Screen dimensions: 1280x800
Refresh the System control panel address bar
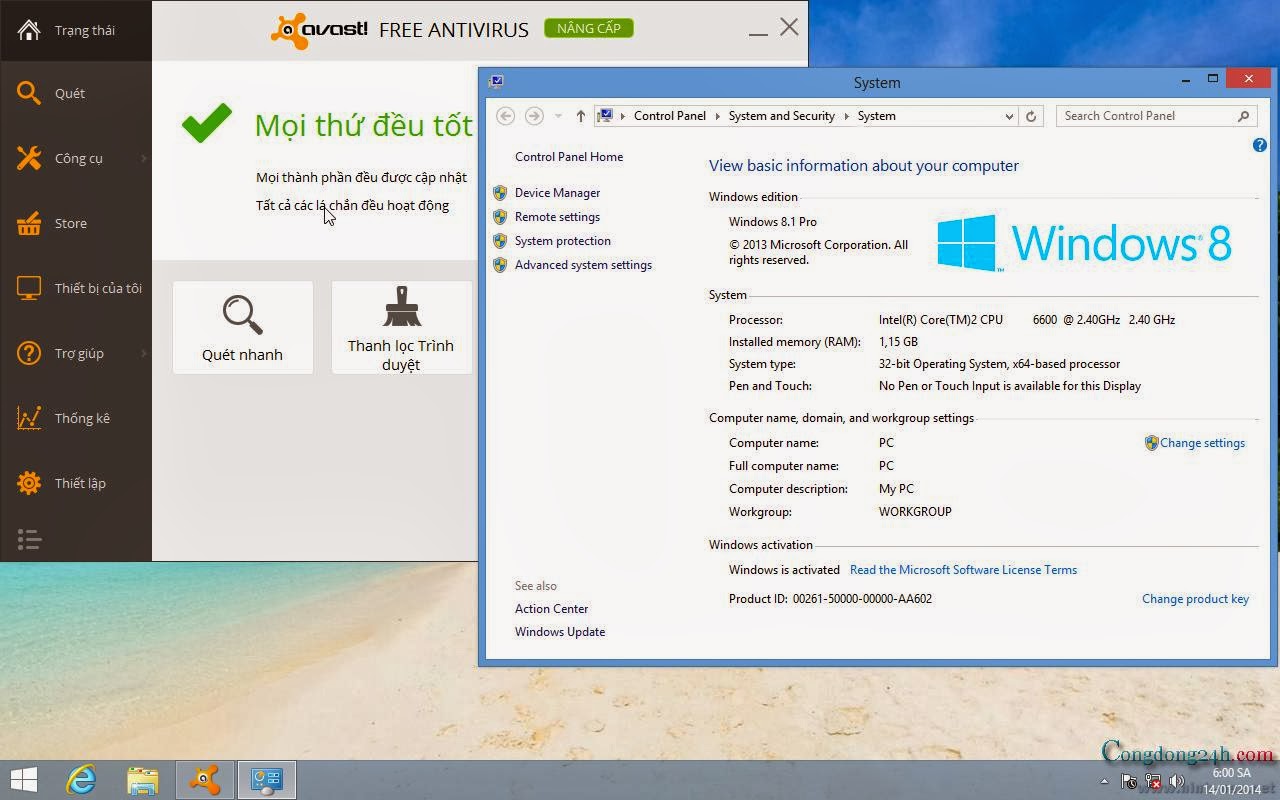coord(1031,116)
